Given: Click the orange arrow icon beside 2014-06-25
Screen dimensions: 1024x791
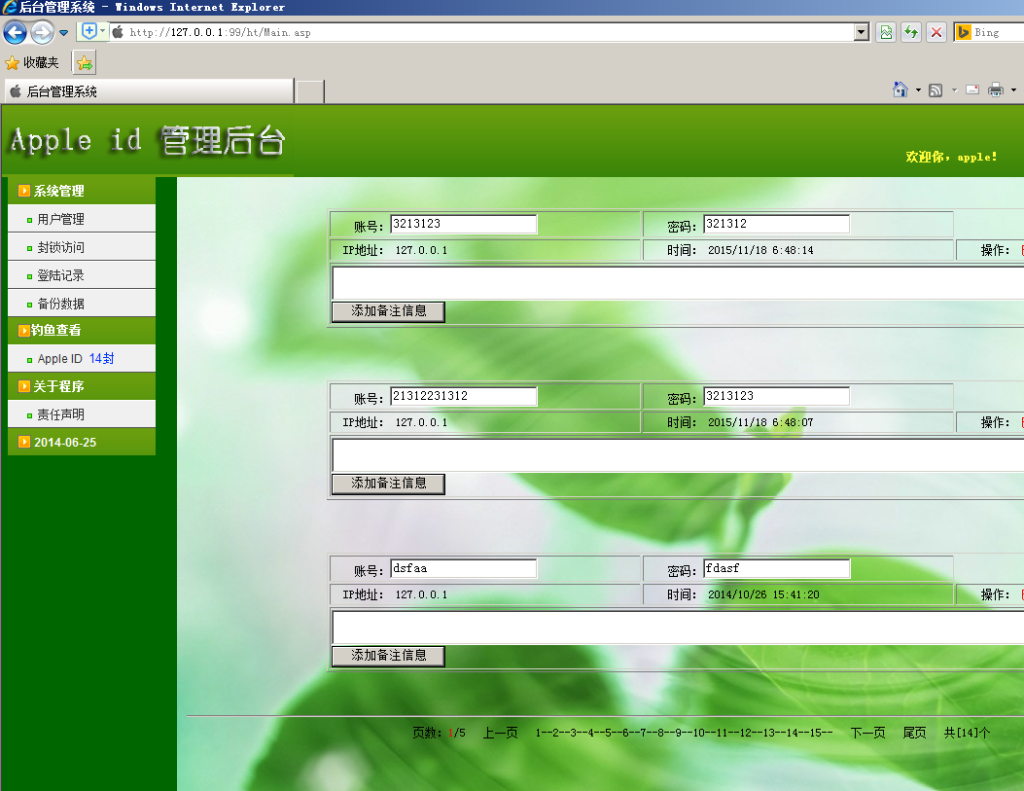Looking at the screenshot, I should tap(24, 442).
